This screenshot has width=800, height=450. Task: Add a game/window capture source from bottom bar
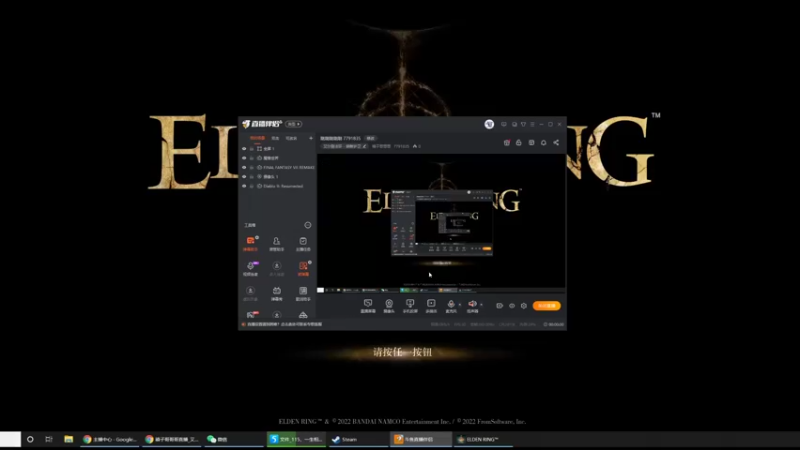pos(368,306)
